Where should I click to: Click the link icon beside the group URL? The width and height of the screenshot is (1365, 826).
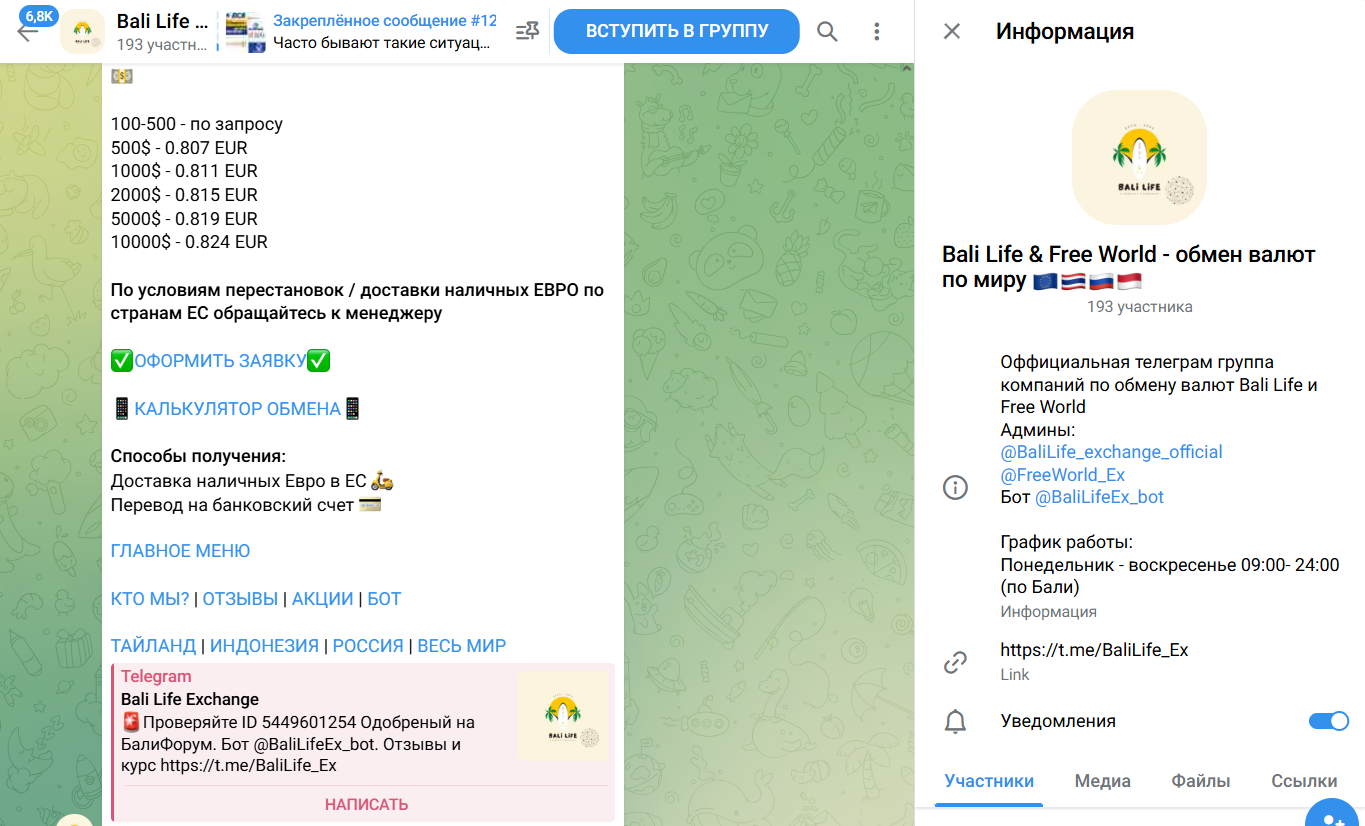click(956, 662)
